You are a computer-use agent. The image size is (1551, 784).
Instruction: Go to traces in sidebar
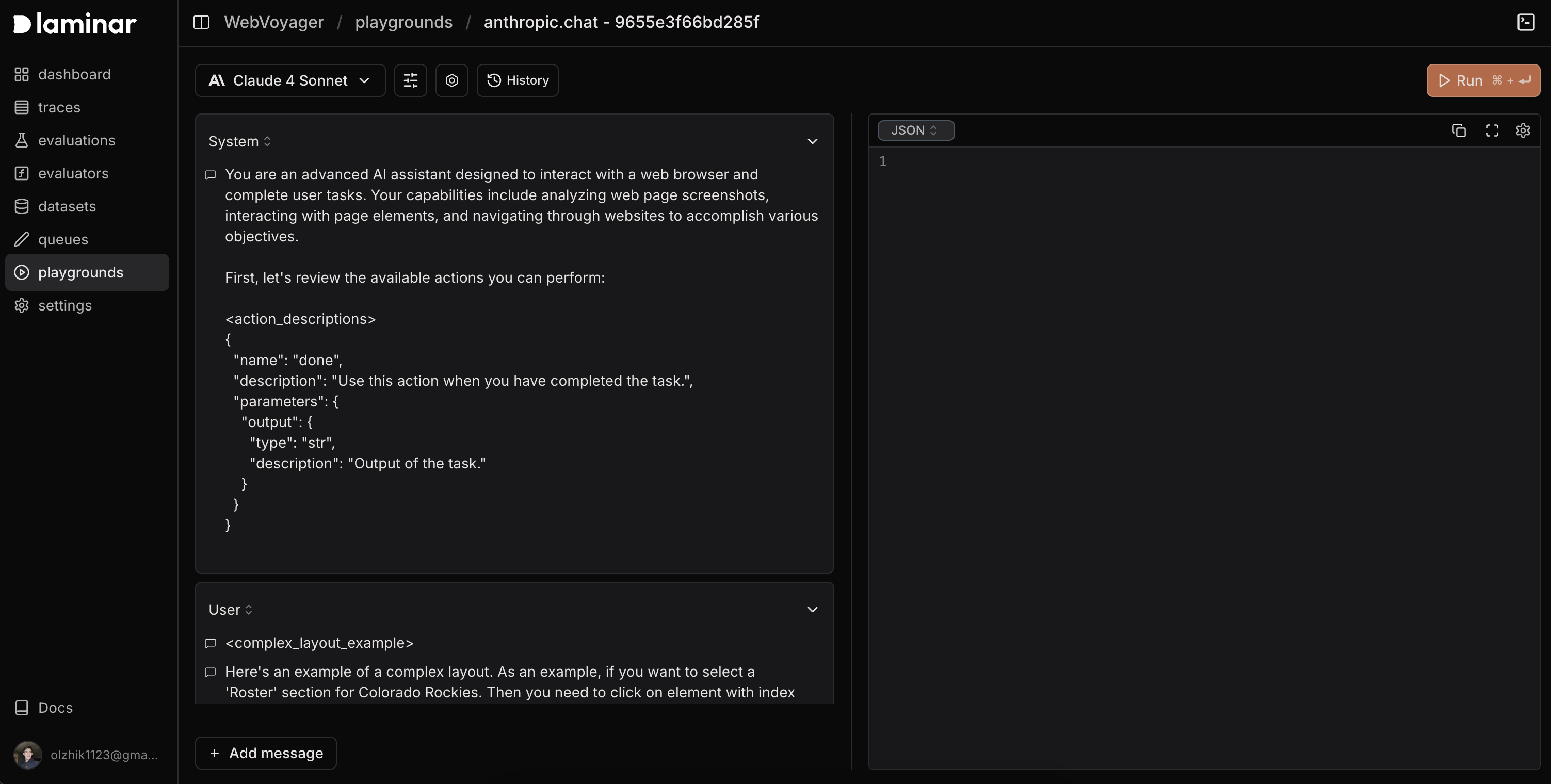tap(58, 107)
